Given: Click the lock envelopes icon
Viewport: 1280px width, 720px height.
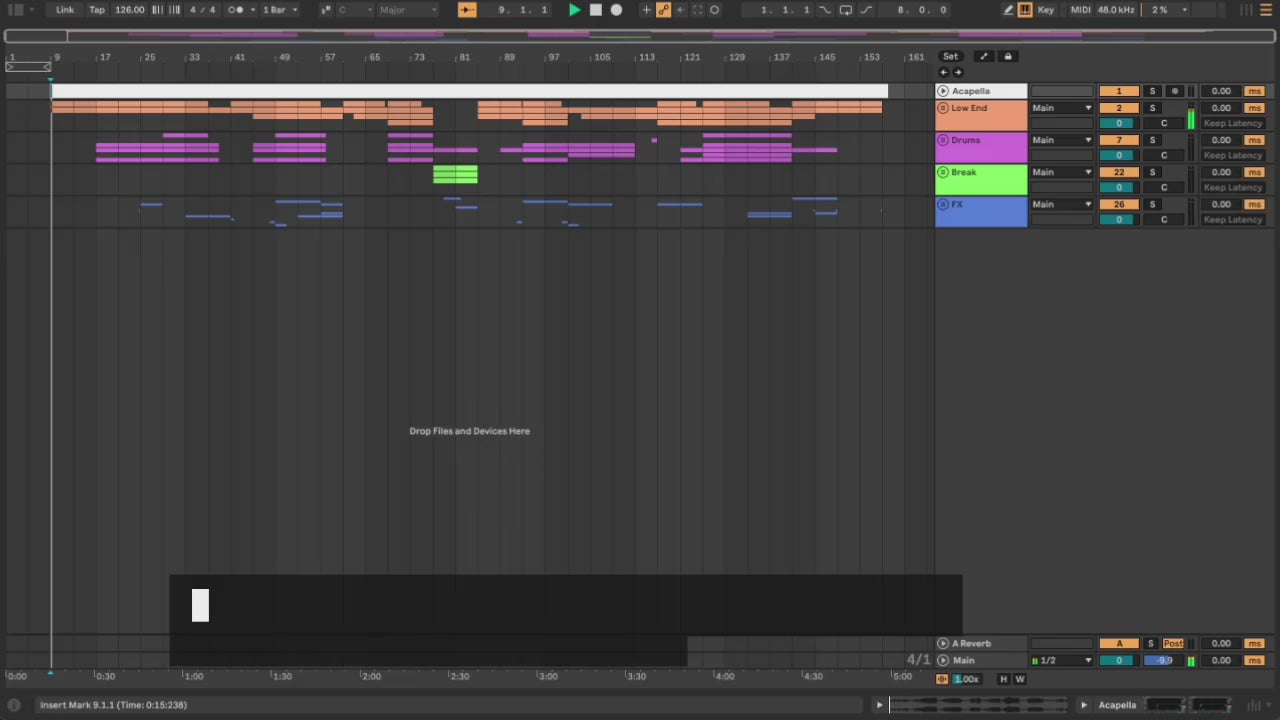Looking at the screenshot, I should [1008, 57].
